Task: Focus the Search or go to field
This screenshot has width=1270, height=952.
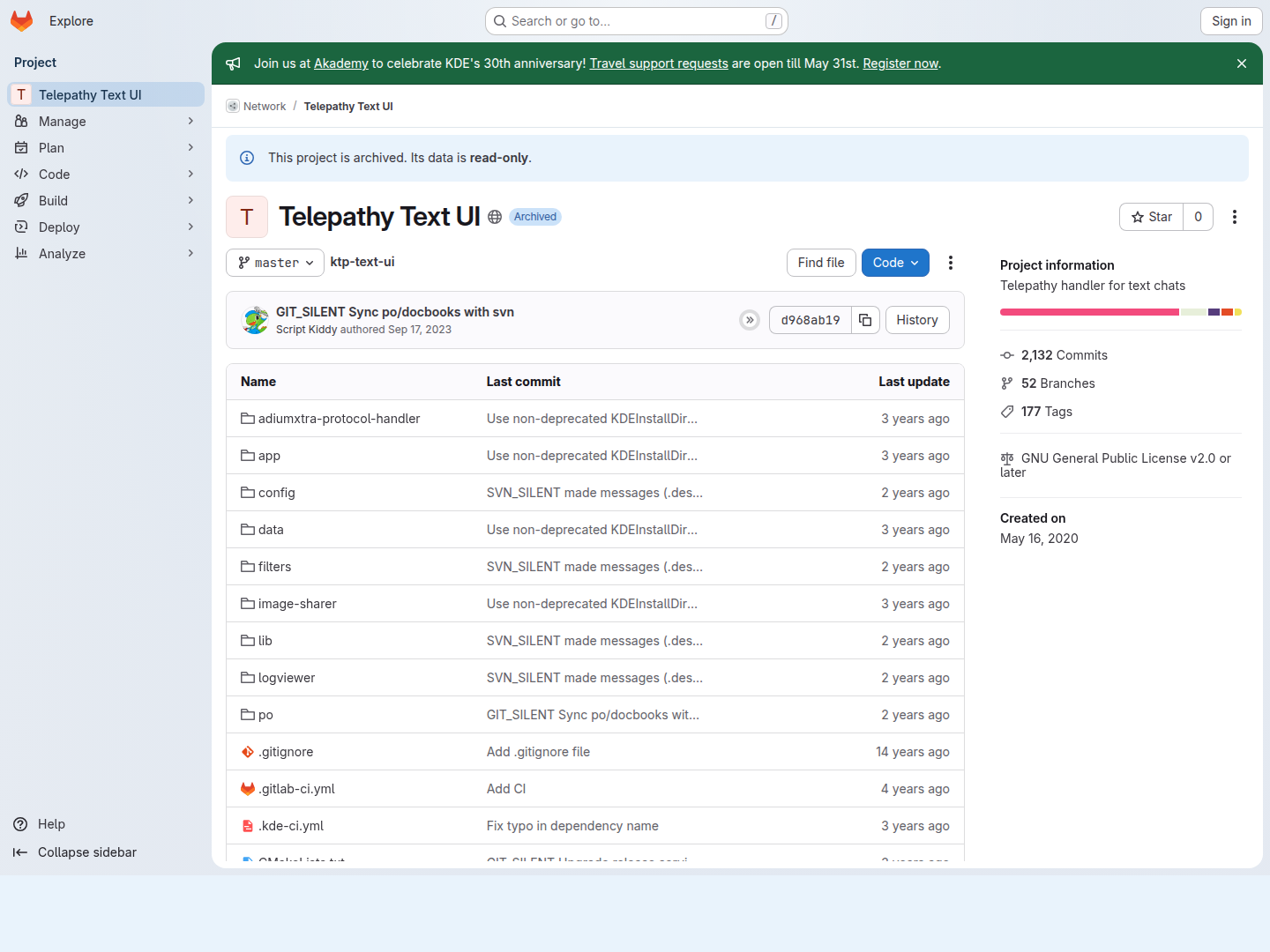Action: (637, 21)
